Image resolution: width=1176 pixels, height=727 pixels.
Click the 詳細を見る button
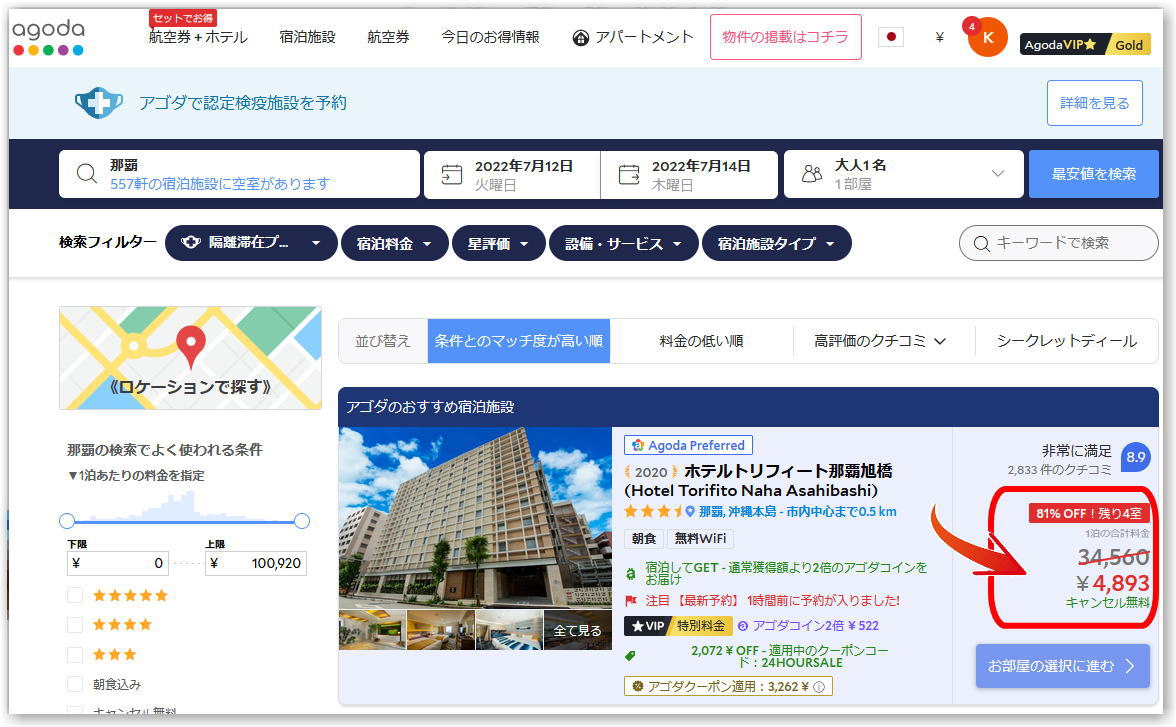1094,103
